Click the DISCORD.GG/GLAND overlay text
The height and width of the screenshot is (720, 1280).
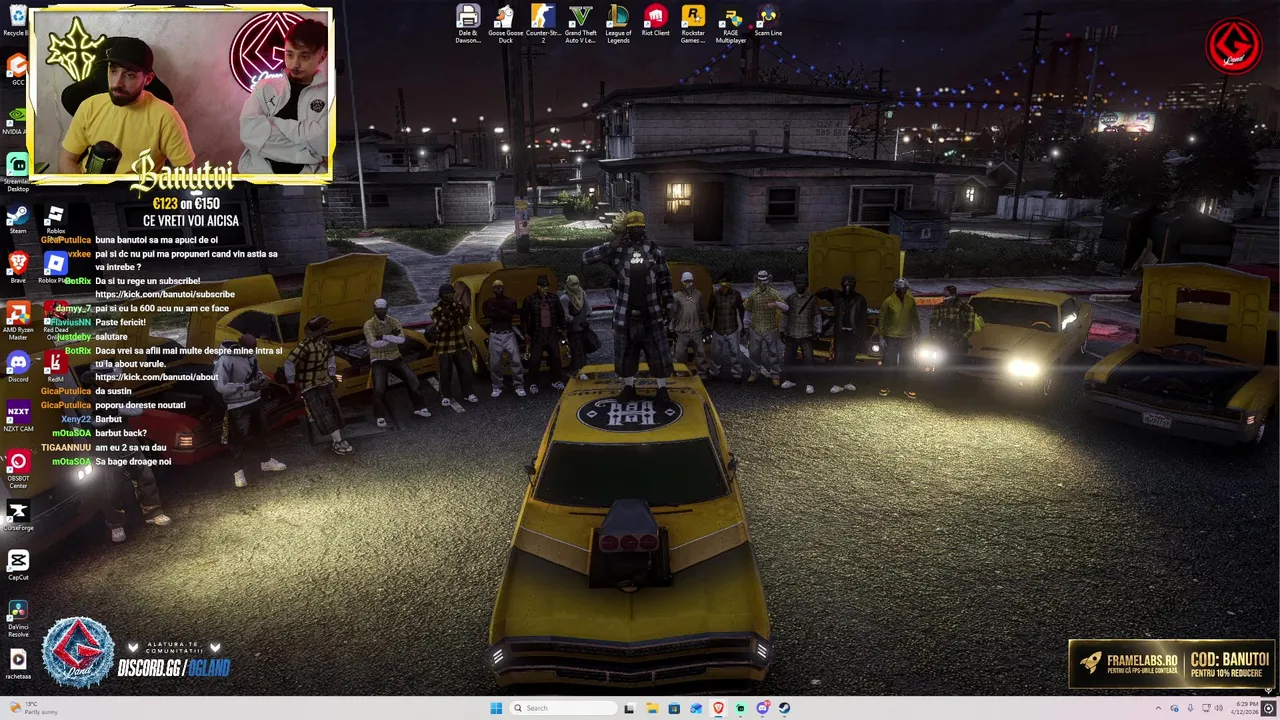173,668
